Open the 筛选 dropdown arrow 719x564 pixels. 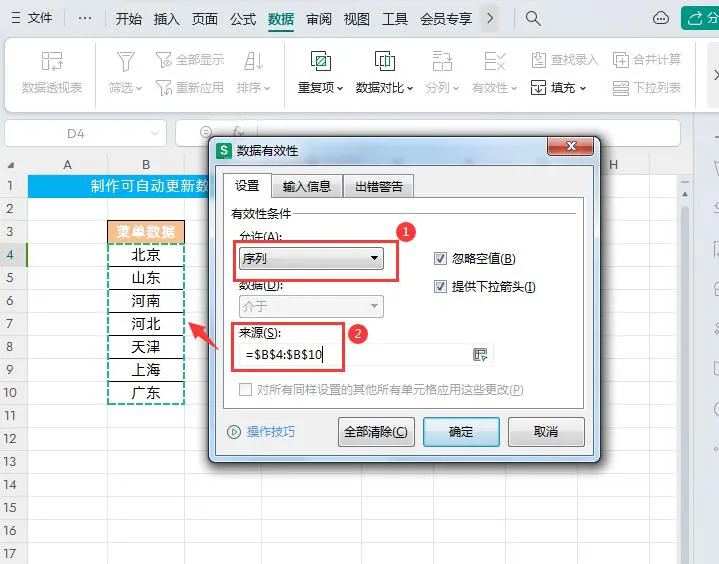tap(138, 88)
